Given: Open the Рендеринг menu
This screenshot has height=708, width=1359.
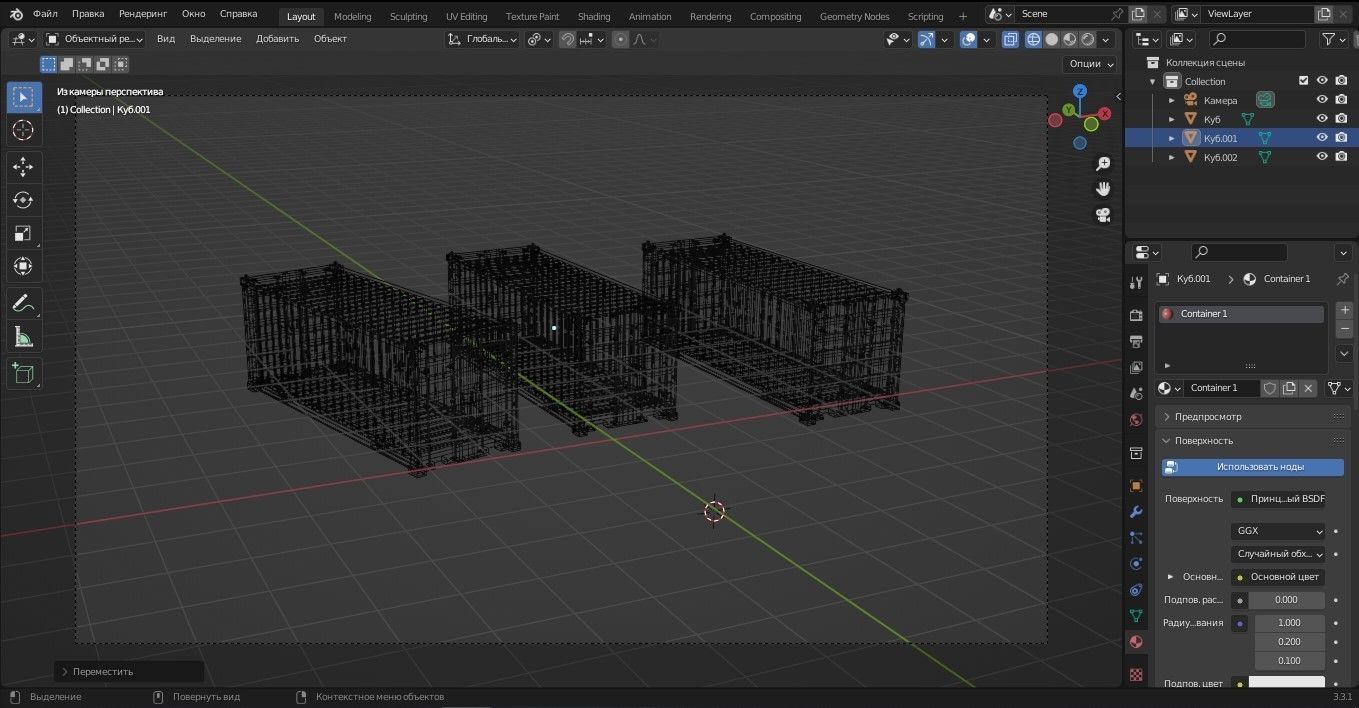Looking at the screenshot, I should point(143,14).
